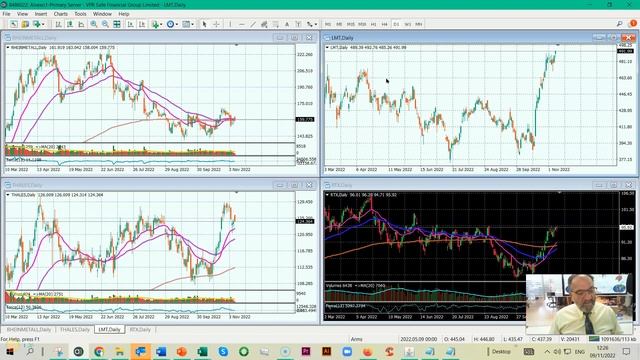Viewport: 640px width, 360px height.
Task: Select the D1 timeframe
Action: pyautogui.click(x=396, y=24)
